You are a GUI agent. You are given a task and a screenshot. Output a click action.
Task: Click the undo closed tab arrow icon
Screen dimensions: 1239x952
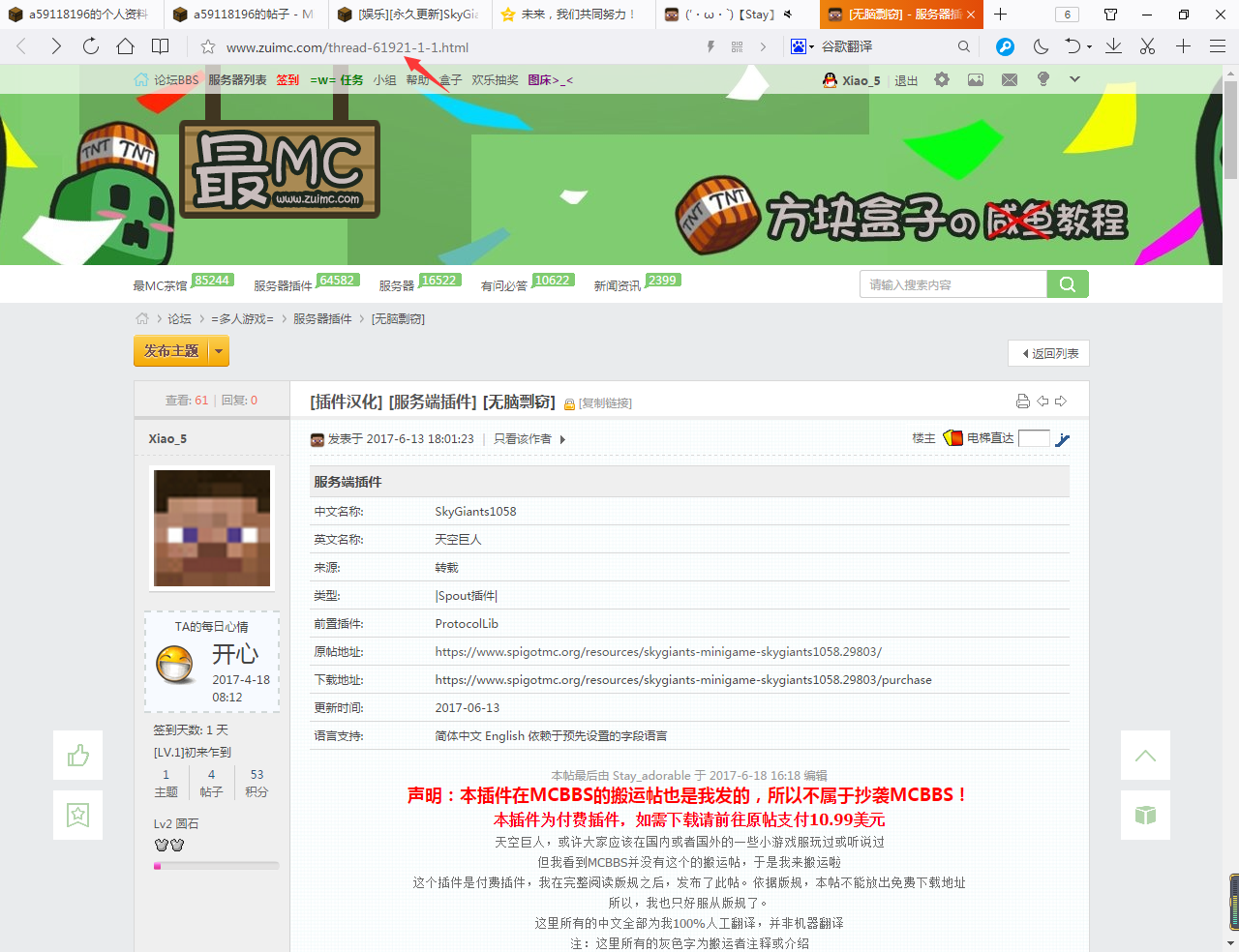tap(1073, 46)
